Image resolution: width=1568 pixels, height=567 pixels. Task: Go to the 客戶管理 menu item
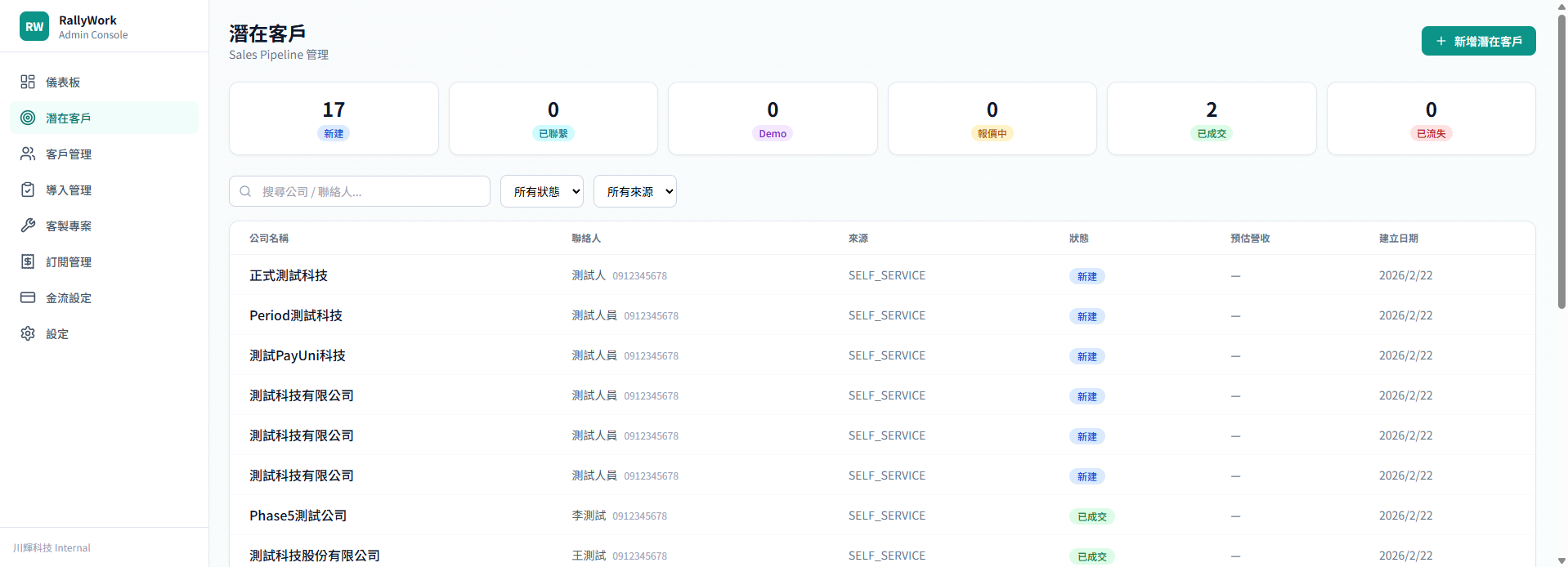point(69,154)
